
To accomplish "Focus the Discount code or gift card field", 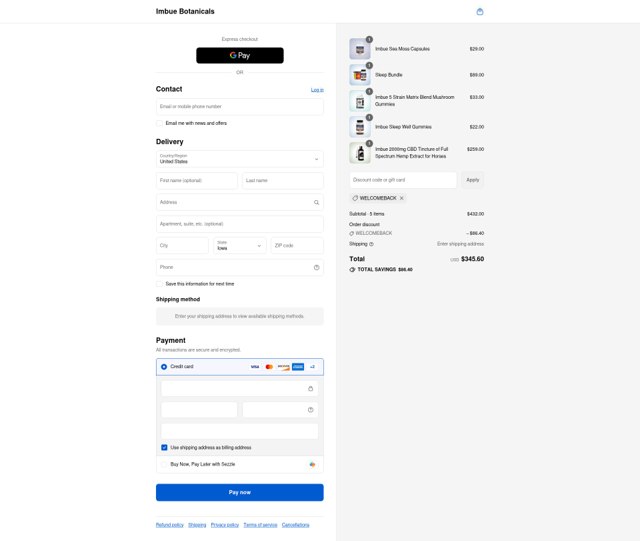I will click(403, 180).
